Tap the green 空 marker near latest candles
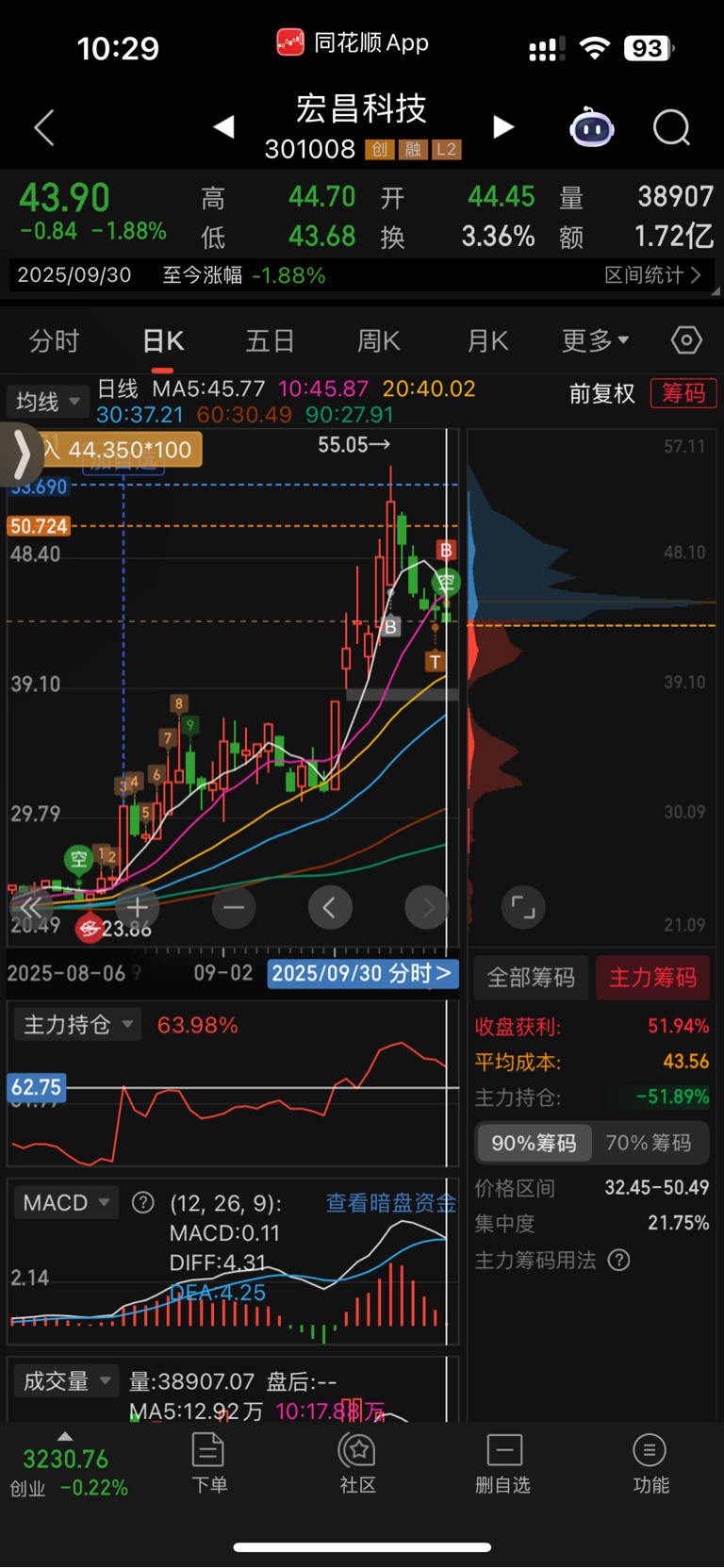Image resolution: width=724 pixels, height=1568 pixels. (446, 583)
